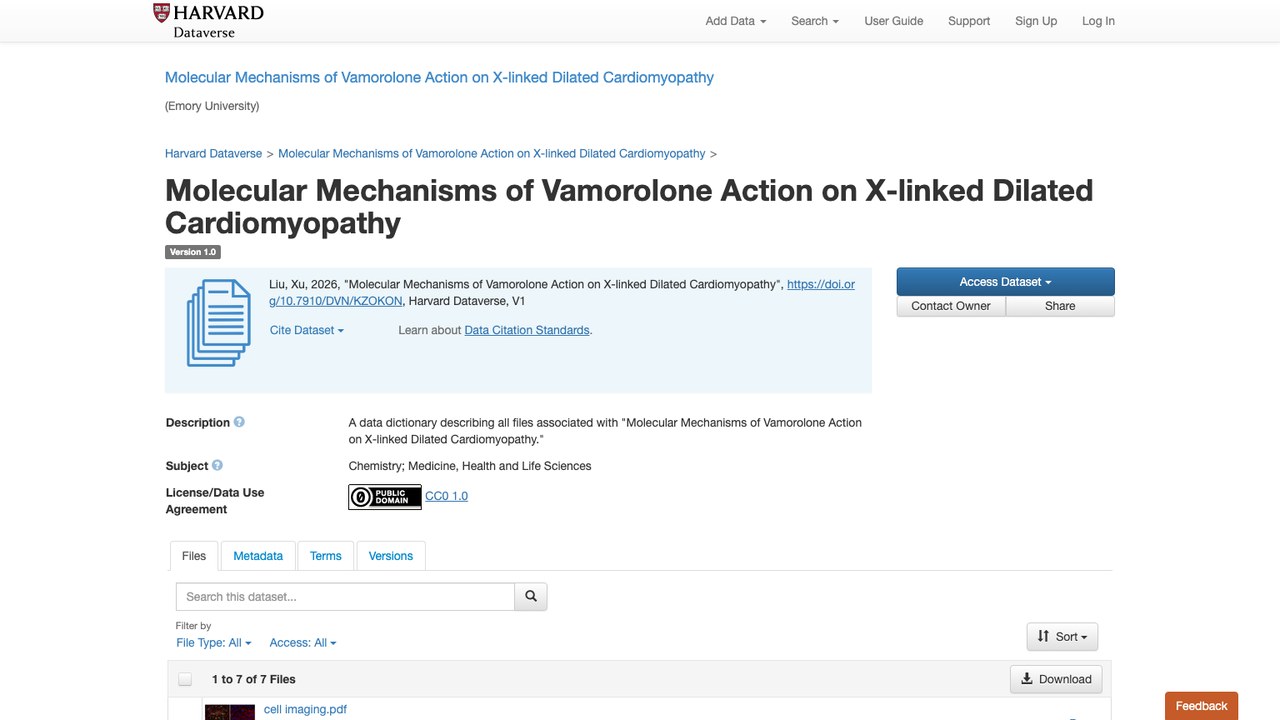The image size is (1280, 720).
Task: Click the magnifier search icon button
Action: pyautogui.click(x=531, y=596)
